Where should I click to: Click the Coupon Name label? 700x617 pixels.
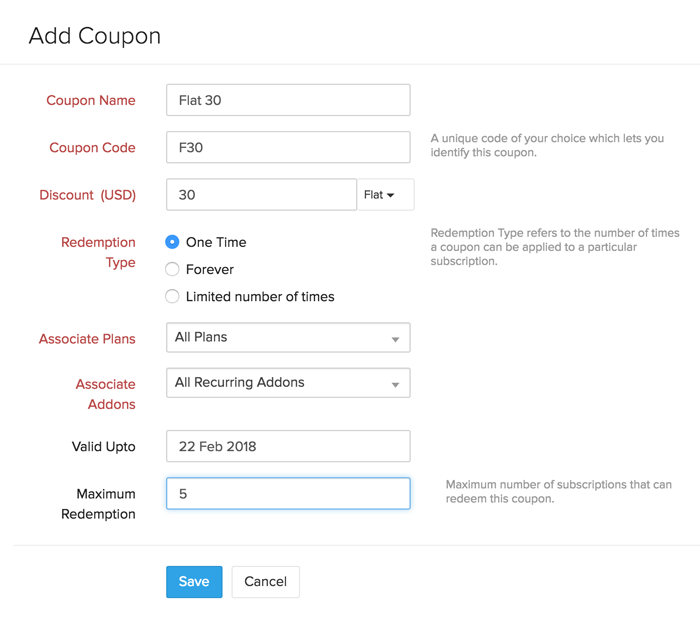91,100
